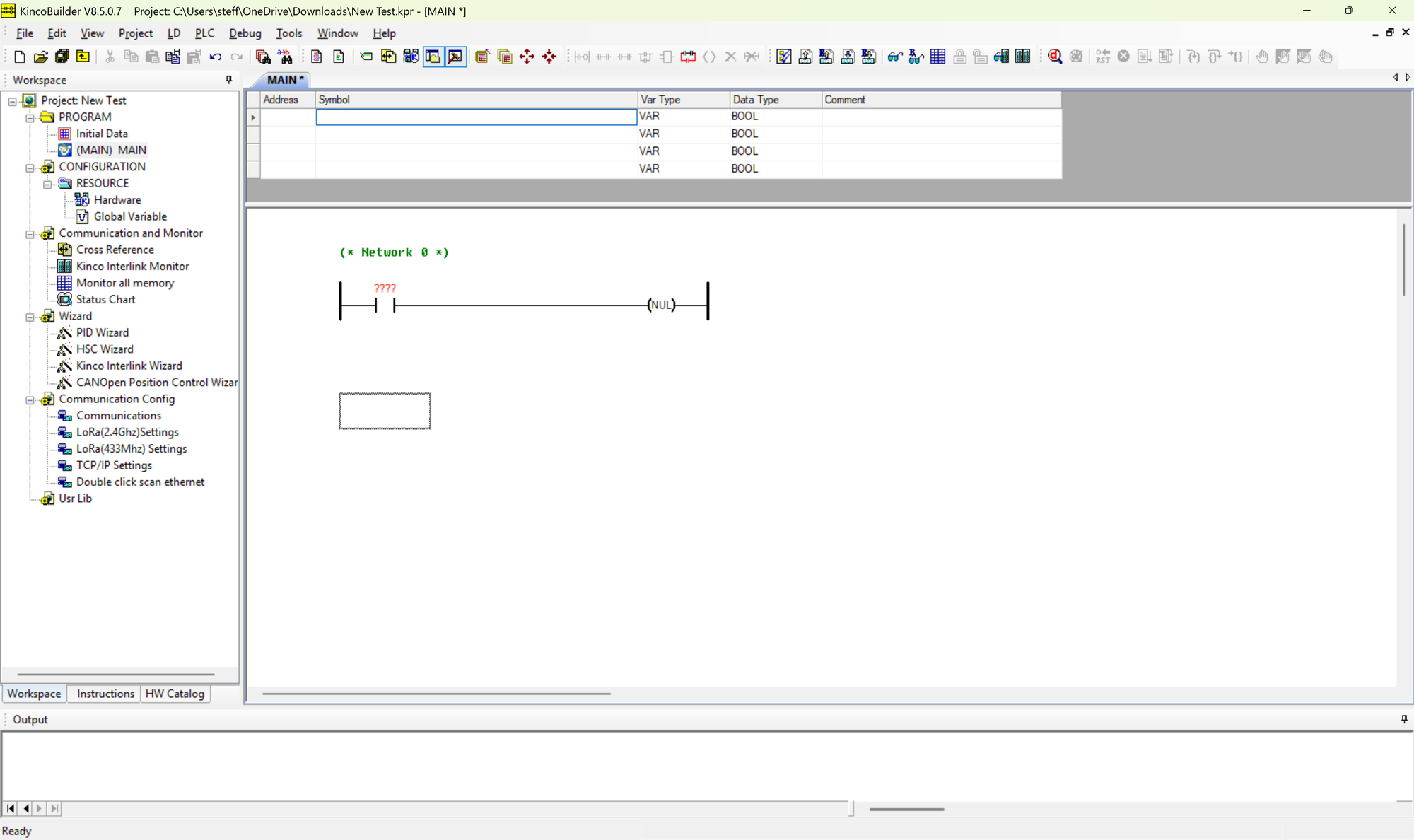Click the Compile check icon
1414x840 pixels.
(x=783, y=57)
